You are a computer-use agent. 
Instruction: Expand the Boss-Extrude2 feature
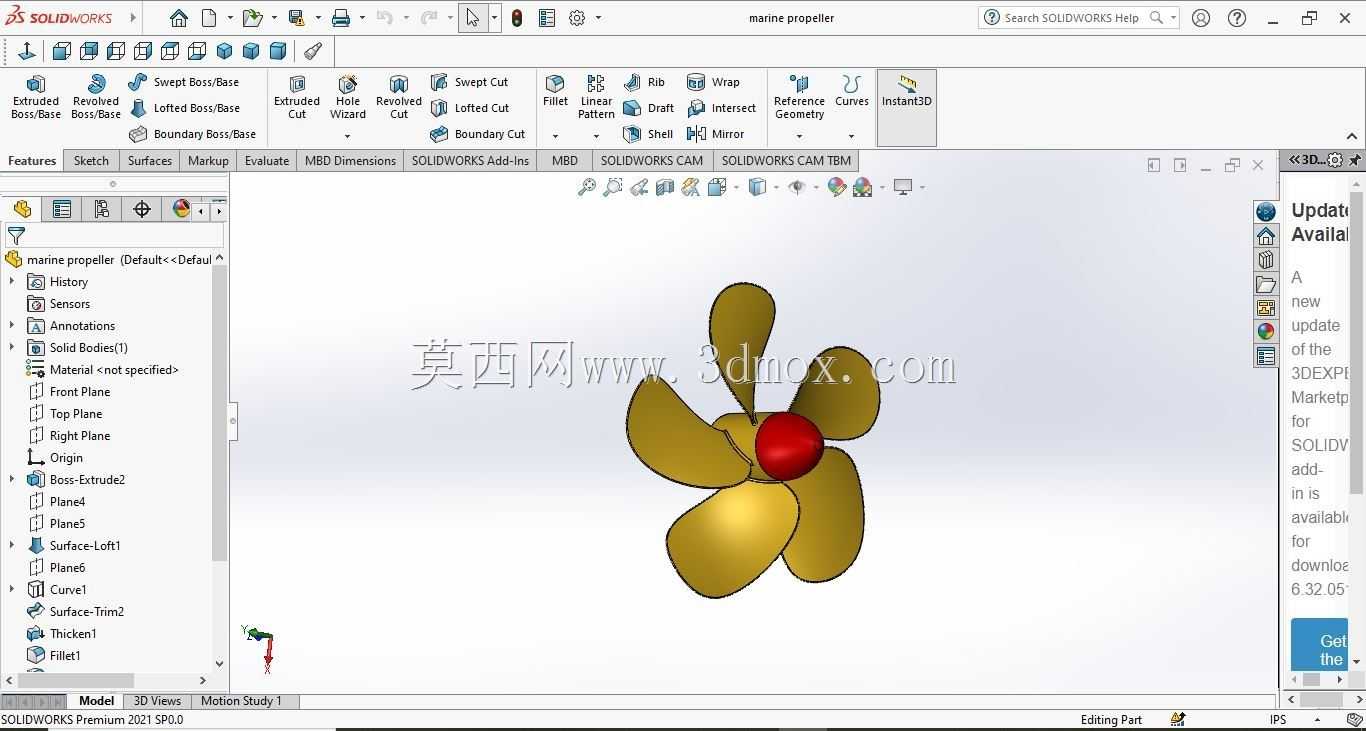click(12, 480)
